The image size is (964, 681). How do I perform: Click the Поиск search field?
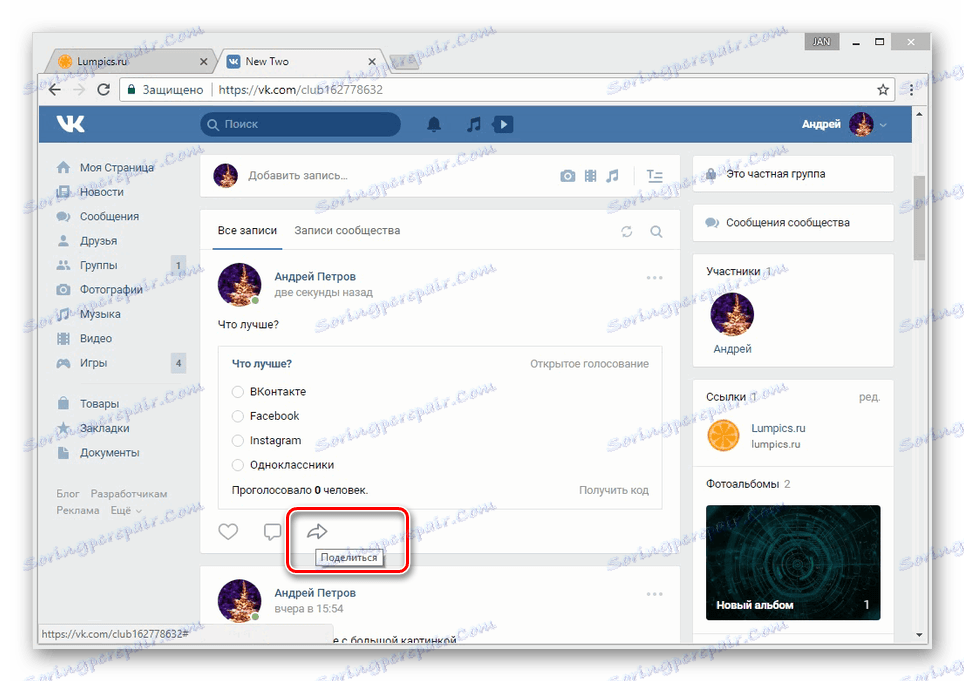(x=300, y=124)
